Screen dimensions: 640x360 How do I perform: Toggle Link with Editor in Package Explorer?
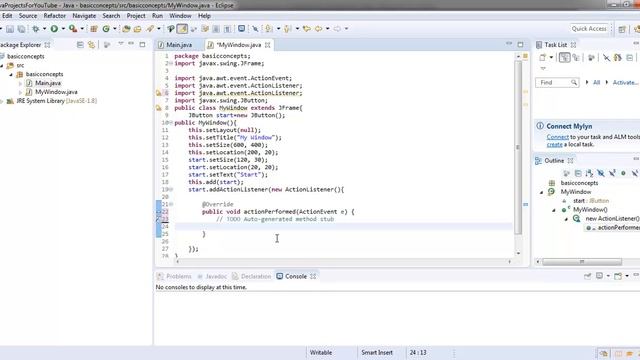(91, 44)
